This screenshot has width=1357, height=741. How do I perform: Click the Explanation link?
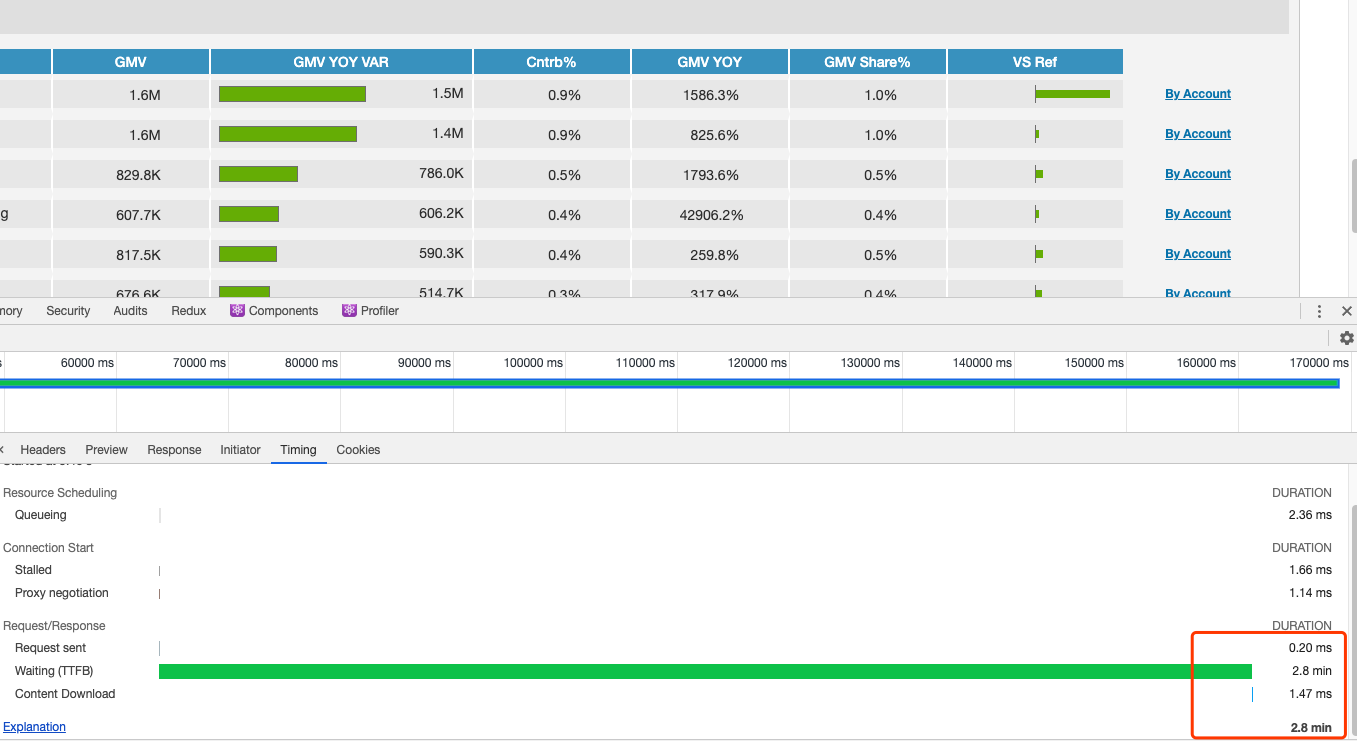tap(34, 727)
